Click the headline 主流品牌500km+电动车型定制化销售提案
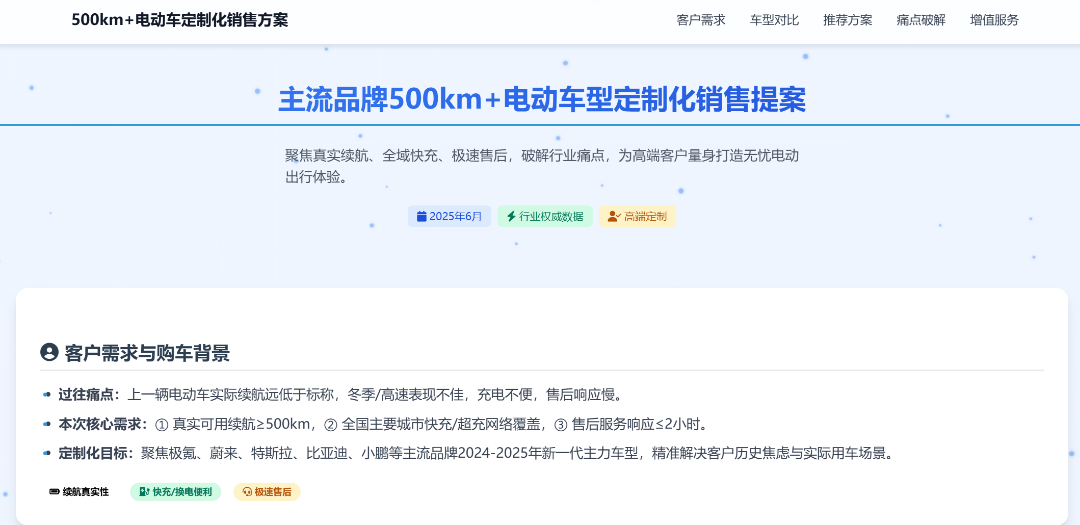The width and height of the screenshot is (1080, 525). click(542, 101)
